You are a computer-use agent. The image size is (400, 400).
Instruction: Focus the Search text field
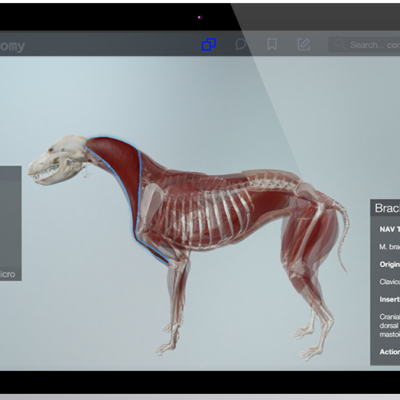click(364, 45)
